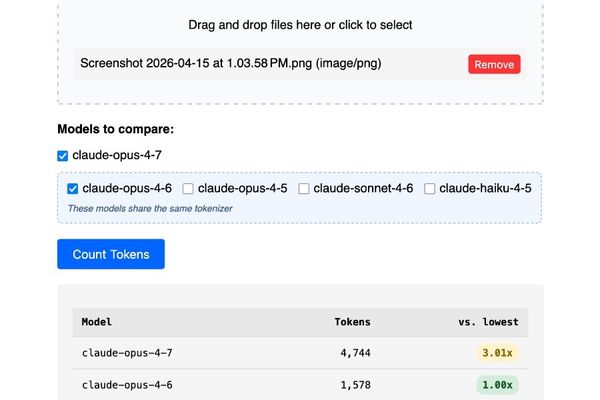Uncheck the claude-opus-4-6 checkbox
This screenshot has height=400, width=600.
[72, 189]
